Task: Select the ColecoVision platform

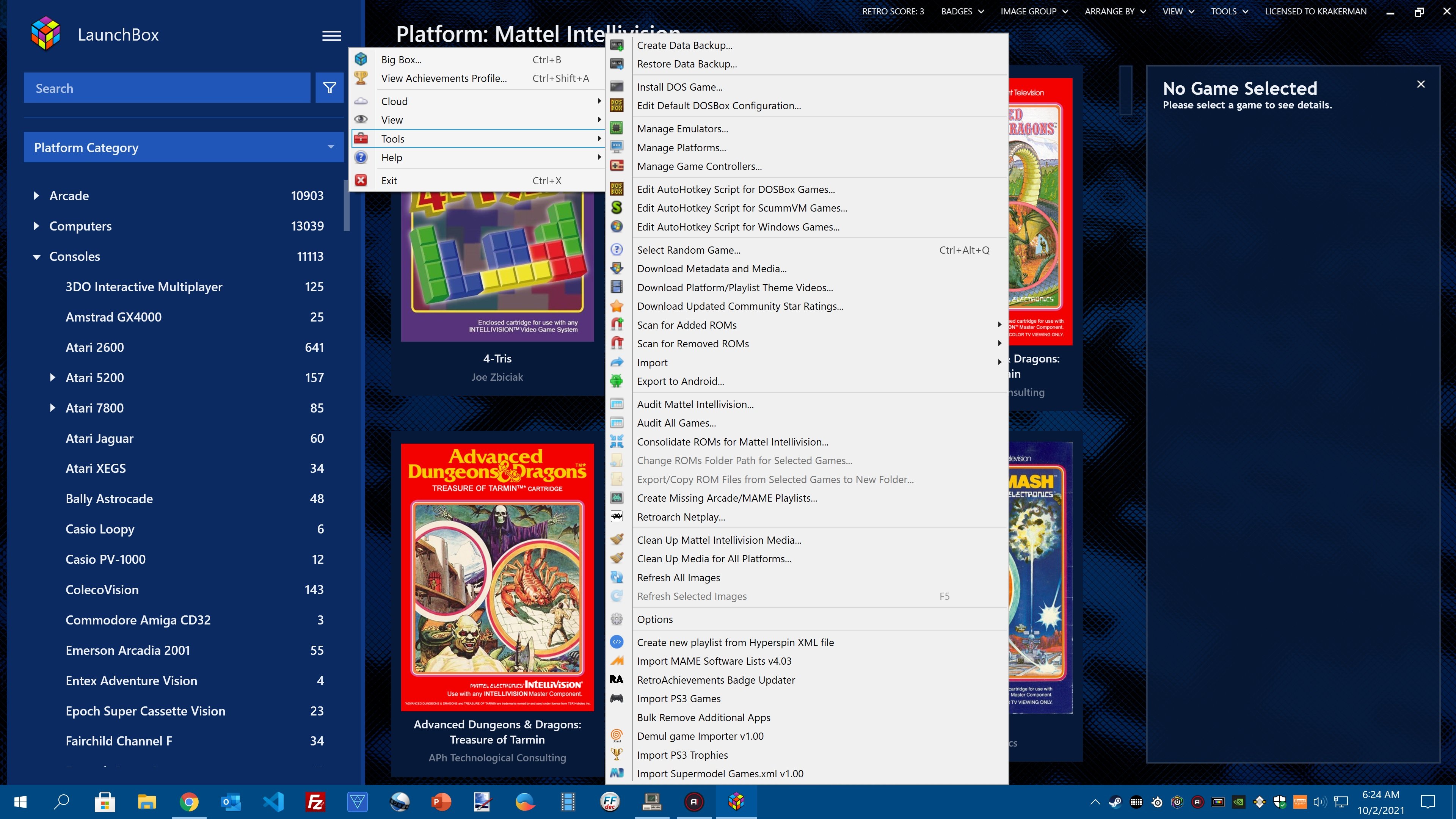Action: coord(102,590)
